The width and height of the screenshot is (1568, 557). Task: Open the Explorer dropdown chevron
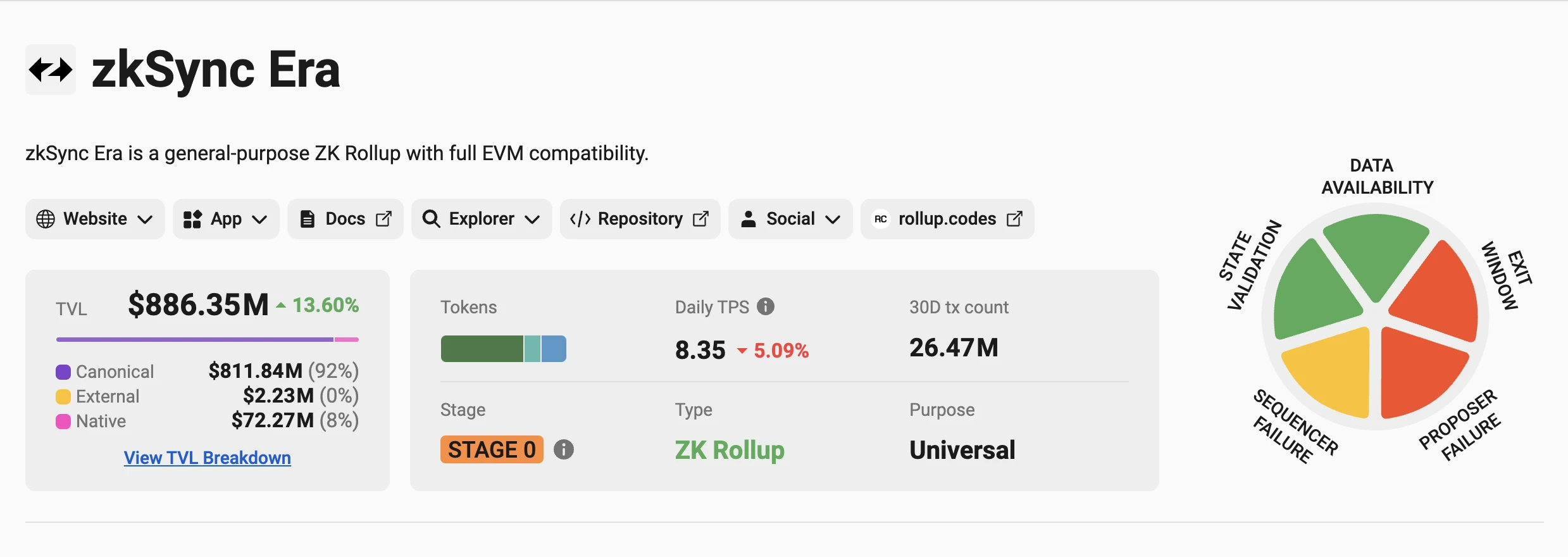(x=532, y=220)
